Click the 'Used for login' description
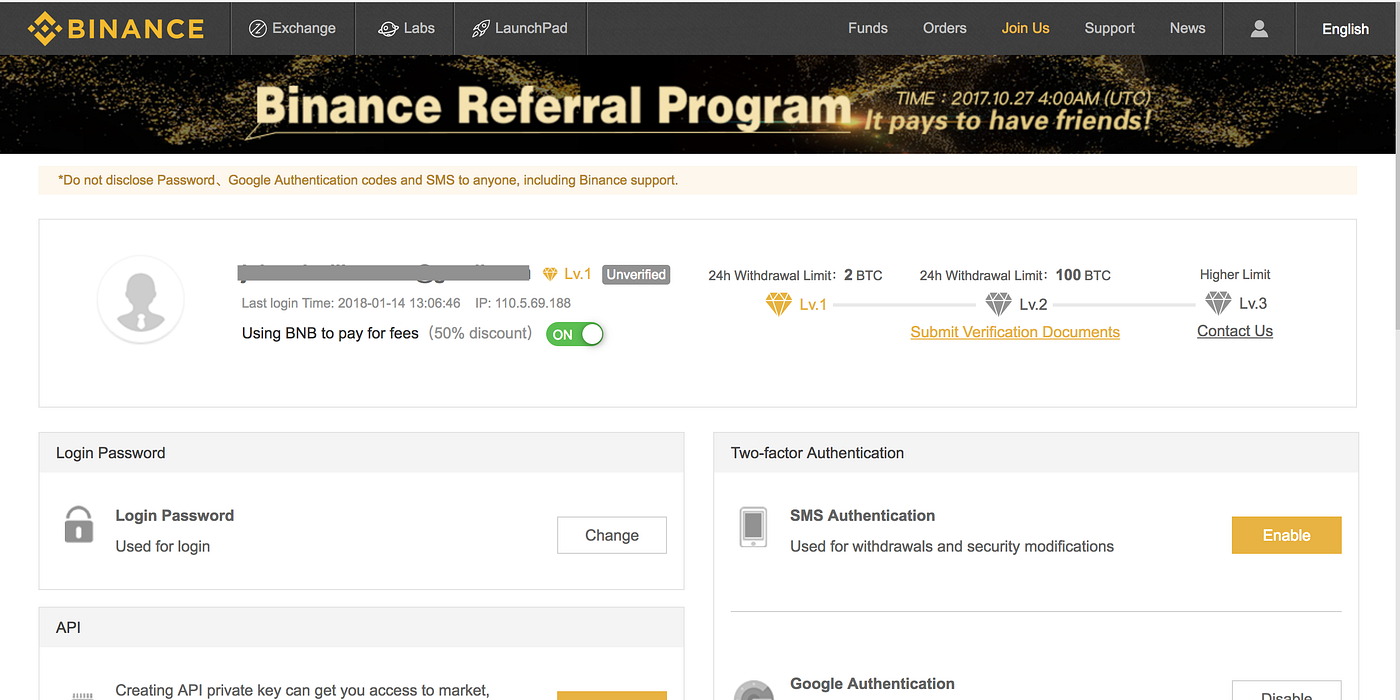The width and height of the screenshot is (1400, 700). [x=163, y=546]
